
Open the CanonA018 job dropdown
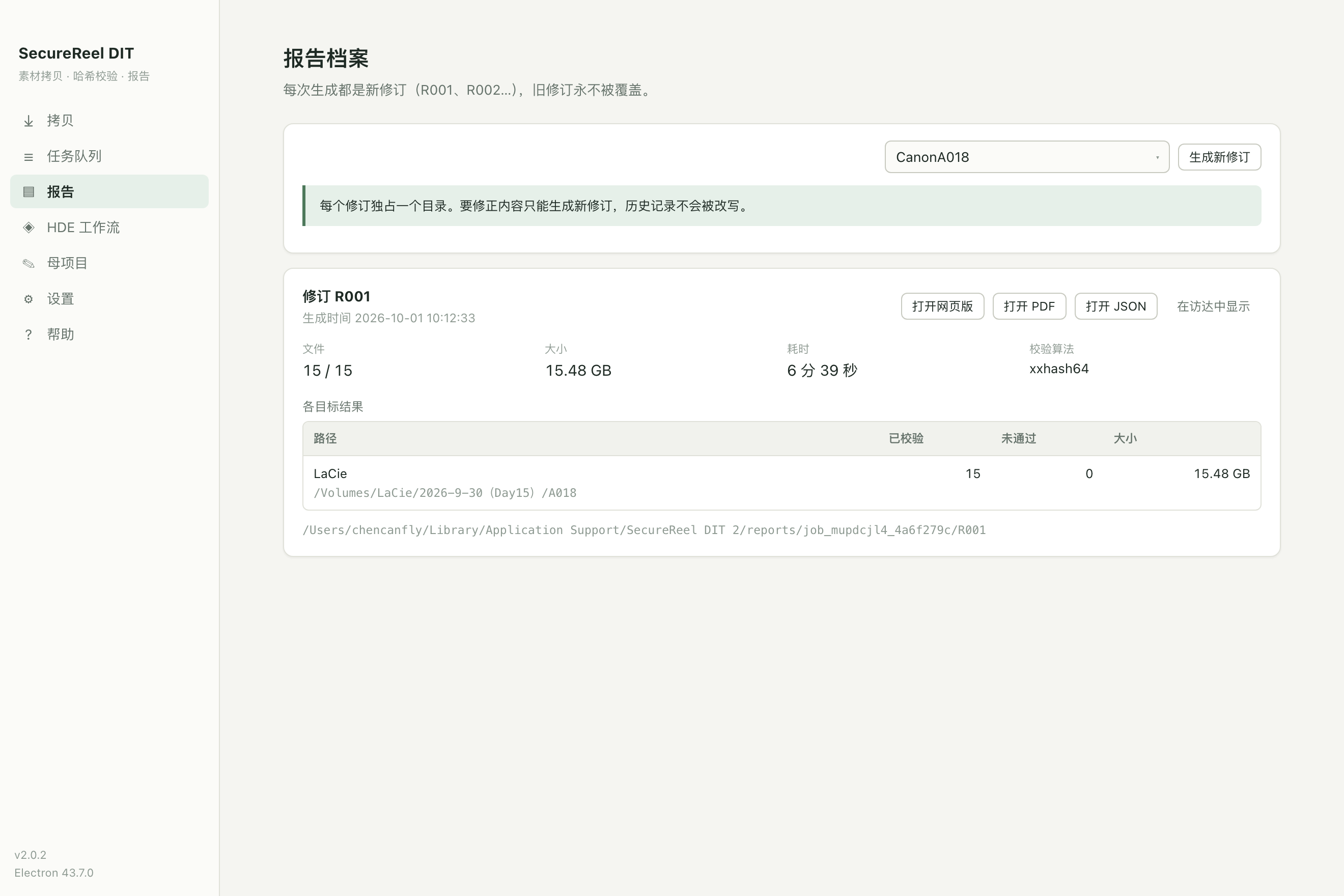coord(1027,157)
